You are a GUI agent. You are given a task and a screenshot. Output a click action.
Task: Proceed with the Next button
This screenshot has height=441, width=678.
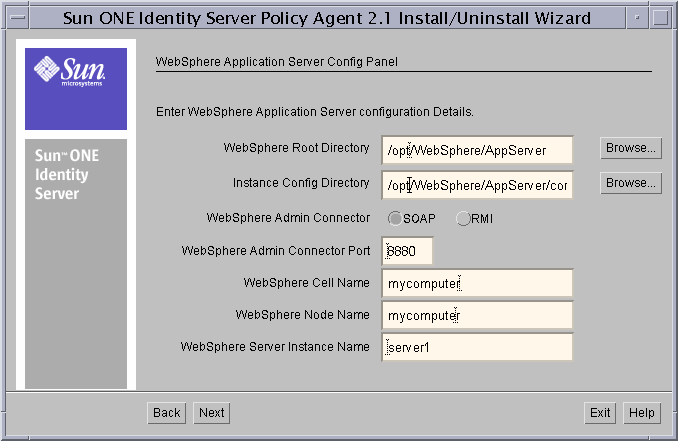pyautogui.click(x=211, y=413)
